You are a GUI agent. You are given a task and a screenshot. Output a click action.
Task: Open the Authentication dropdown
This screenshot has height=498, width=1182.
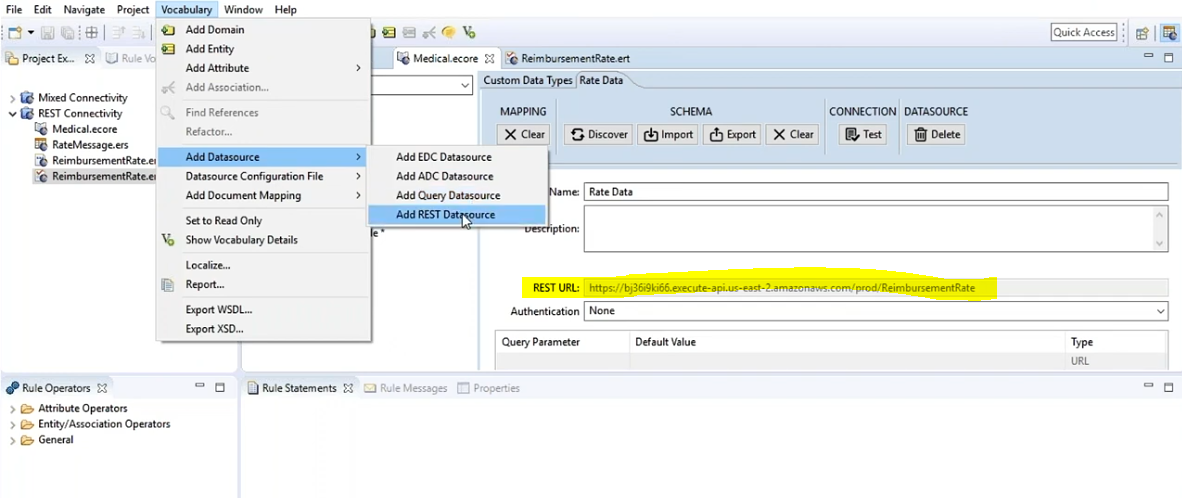[875, 311]
